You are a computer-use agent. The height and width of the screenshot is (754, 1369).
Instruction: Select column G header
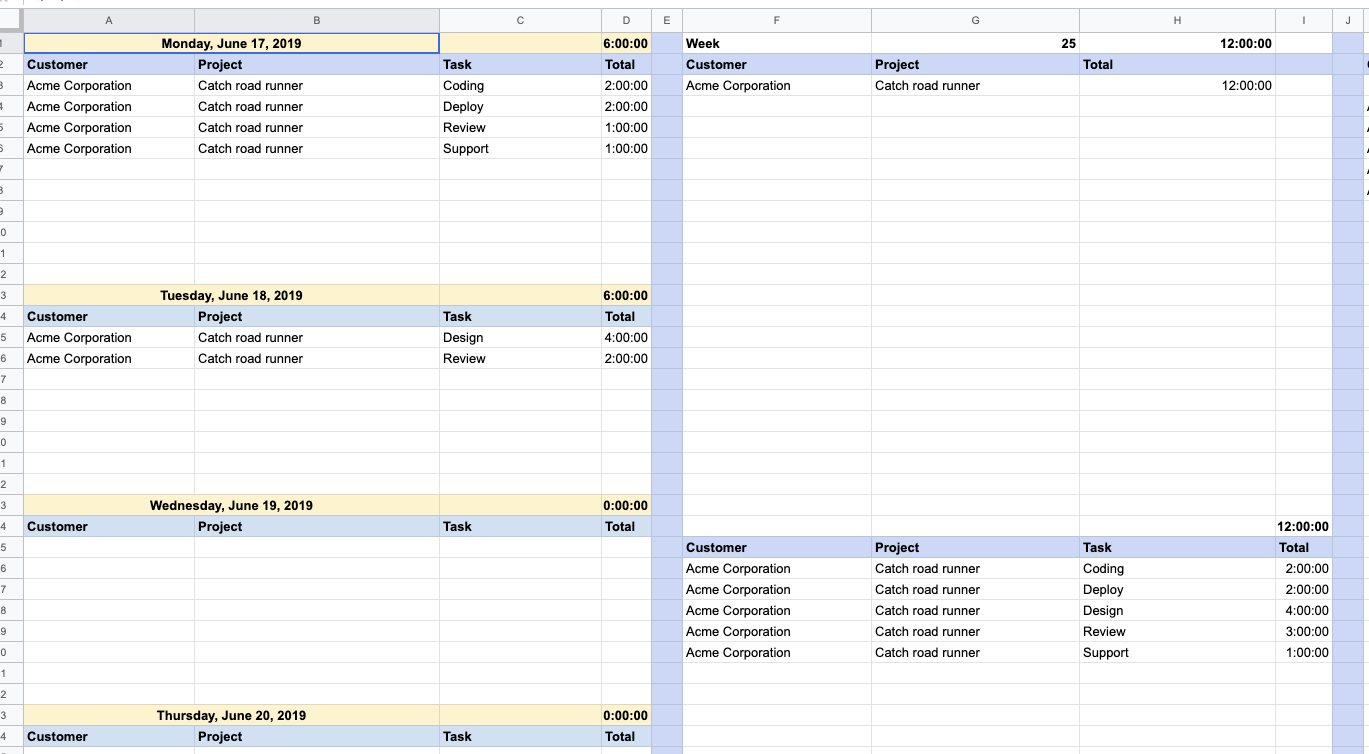pos(975,21)
